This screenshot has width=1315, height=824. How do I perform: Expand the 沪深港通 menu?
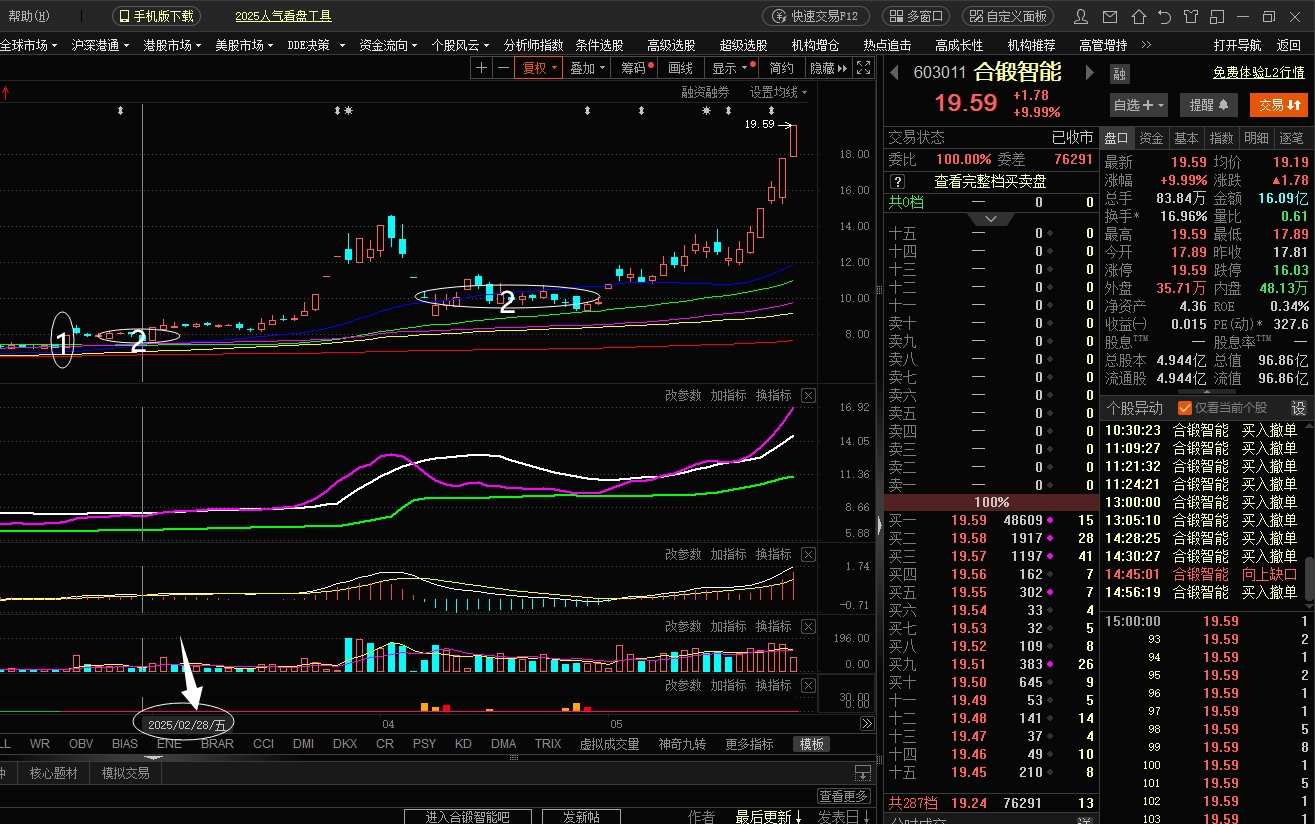tap(100, 45)
